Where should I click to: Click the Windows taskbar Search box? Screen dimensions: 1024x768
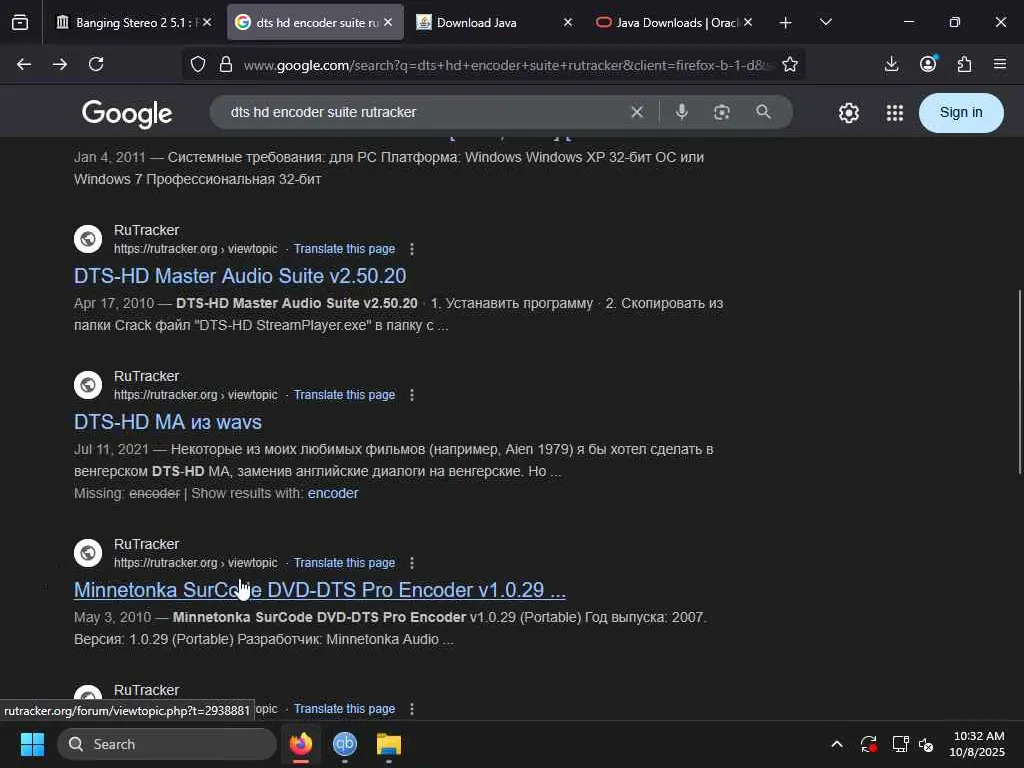tap(167, 744)
